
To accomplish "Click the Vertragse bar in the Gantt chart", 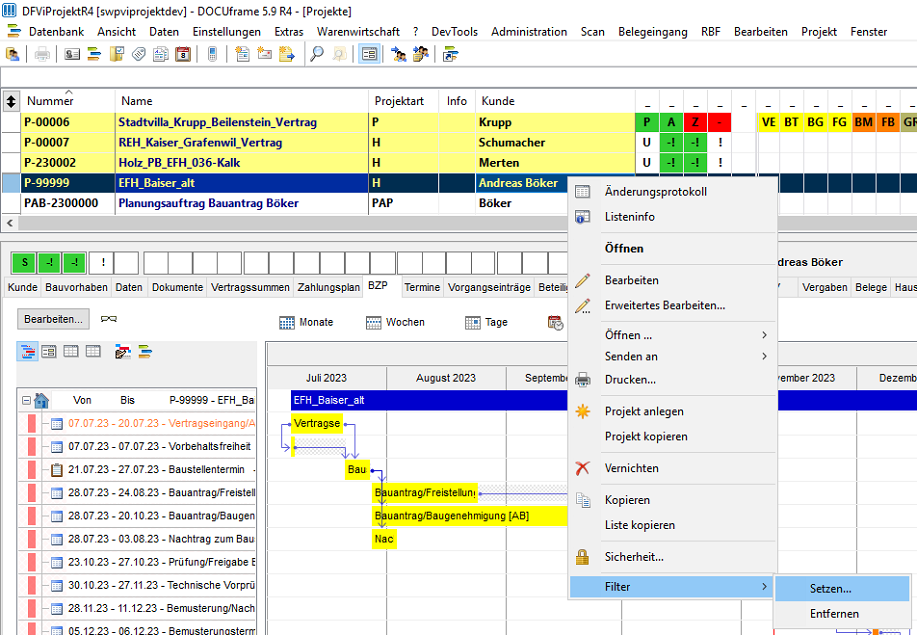I will coord(317,423).
